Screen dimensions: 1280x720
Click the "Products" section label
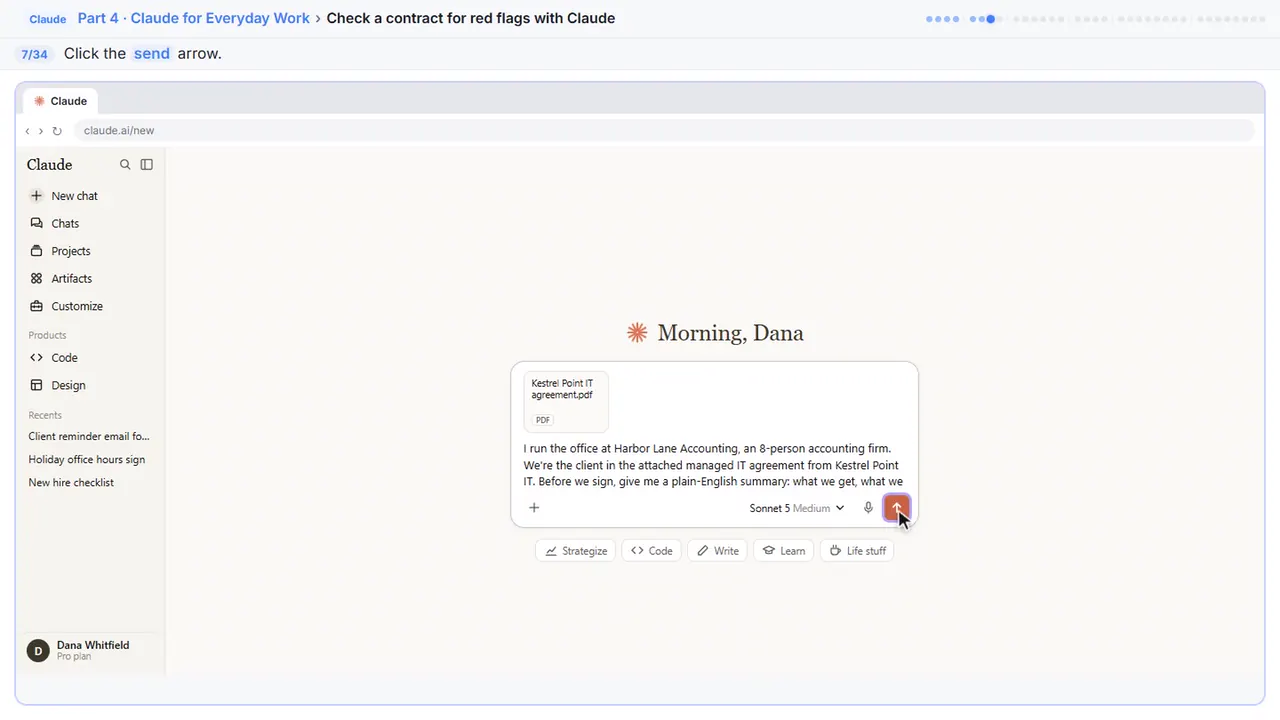click(x=47, y=335)
